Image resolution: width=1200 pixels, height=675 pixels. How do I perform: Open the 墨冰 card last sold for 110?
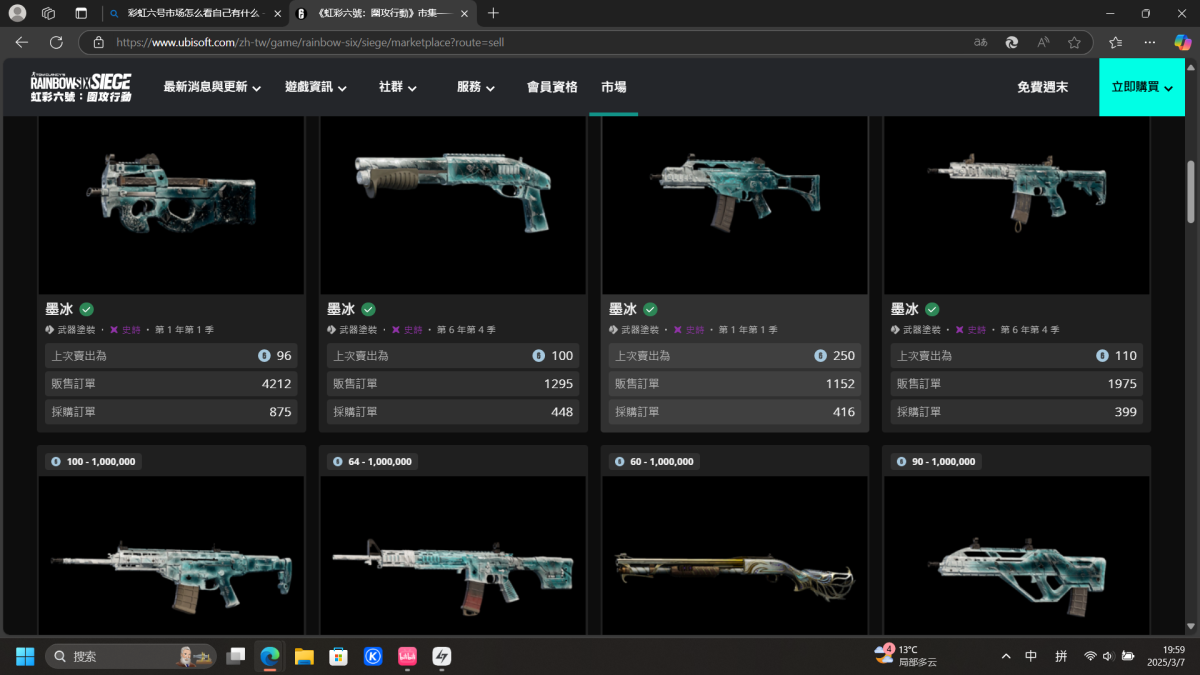pos(1017,275)
